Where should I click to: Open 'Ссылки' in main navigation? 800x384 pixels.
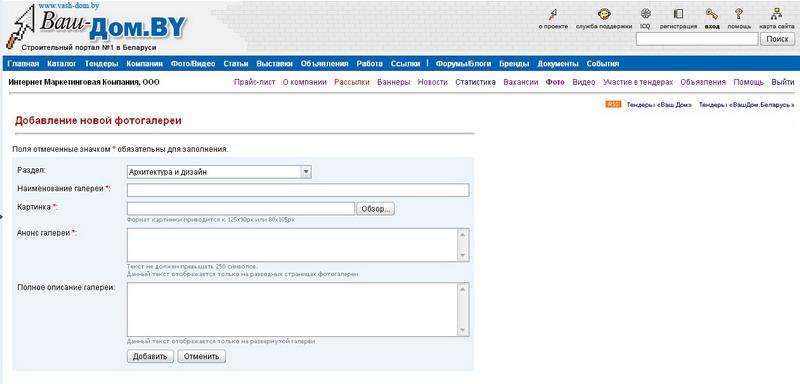(x=405, y=64)
